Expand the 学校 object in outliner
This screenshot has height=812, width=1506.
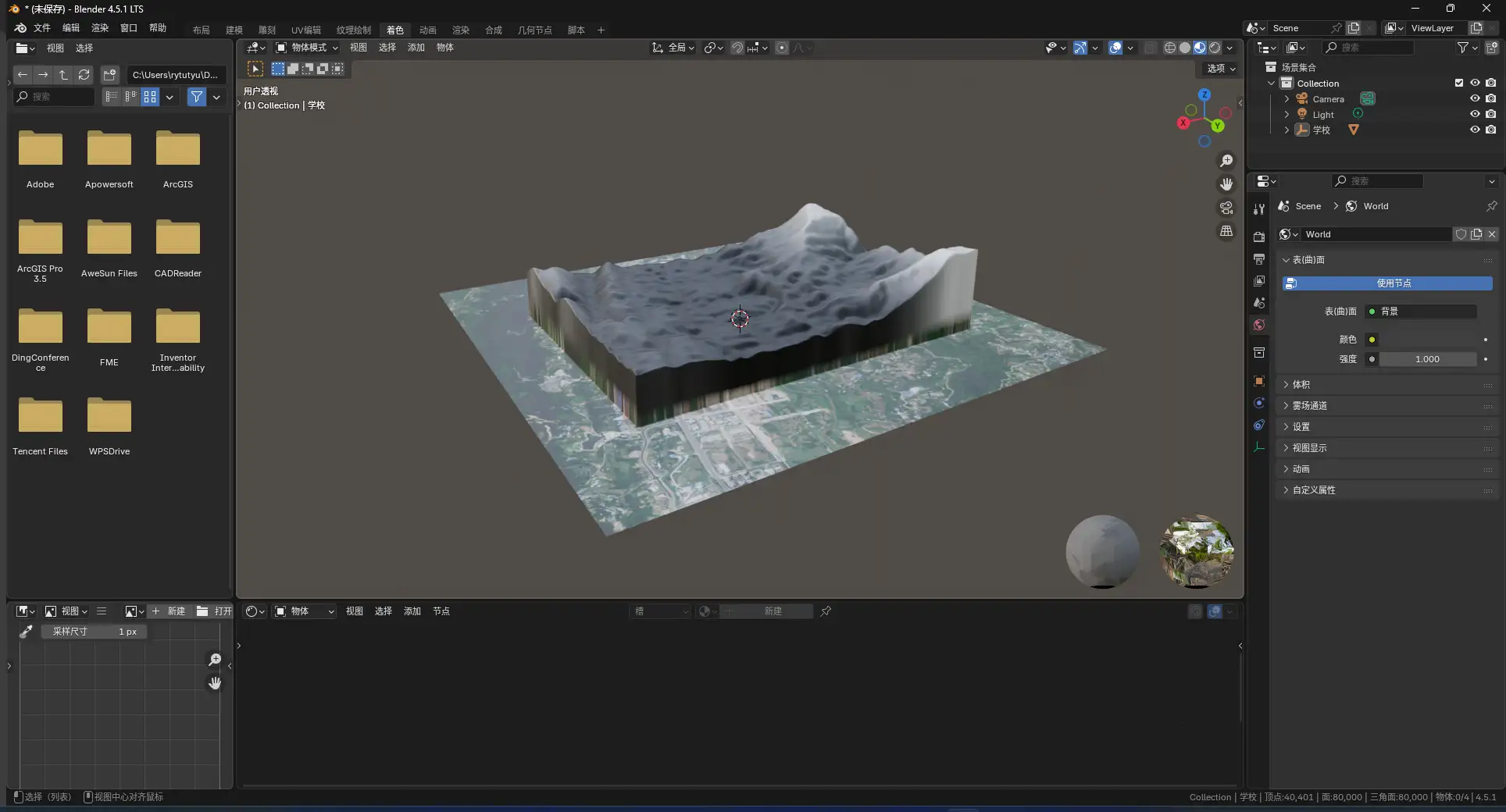pyautogui.click(x=1287, y=130)
